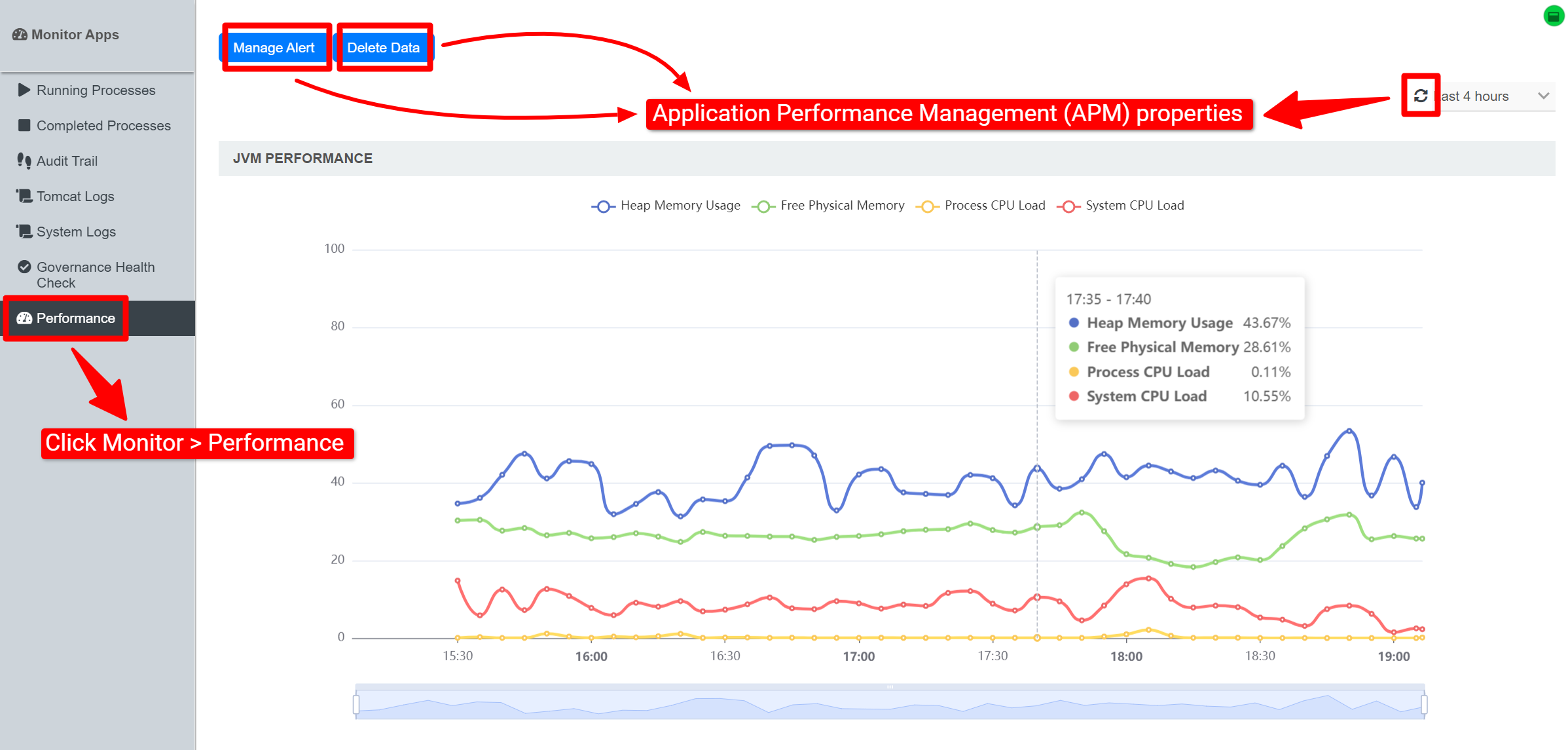Viewport: 1568px width, 750px height.
Task: Select Performance in the sidebar menu
Action: tap(75, 318)
